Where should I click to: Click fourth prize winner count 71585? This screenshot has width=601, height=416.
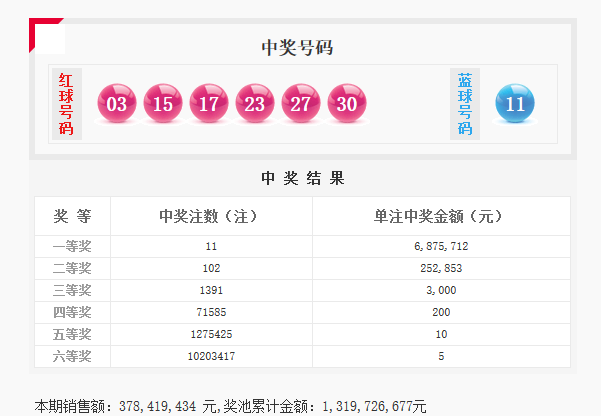[211, 312]
